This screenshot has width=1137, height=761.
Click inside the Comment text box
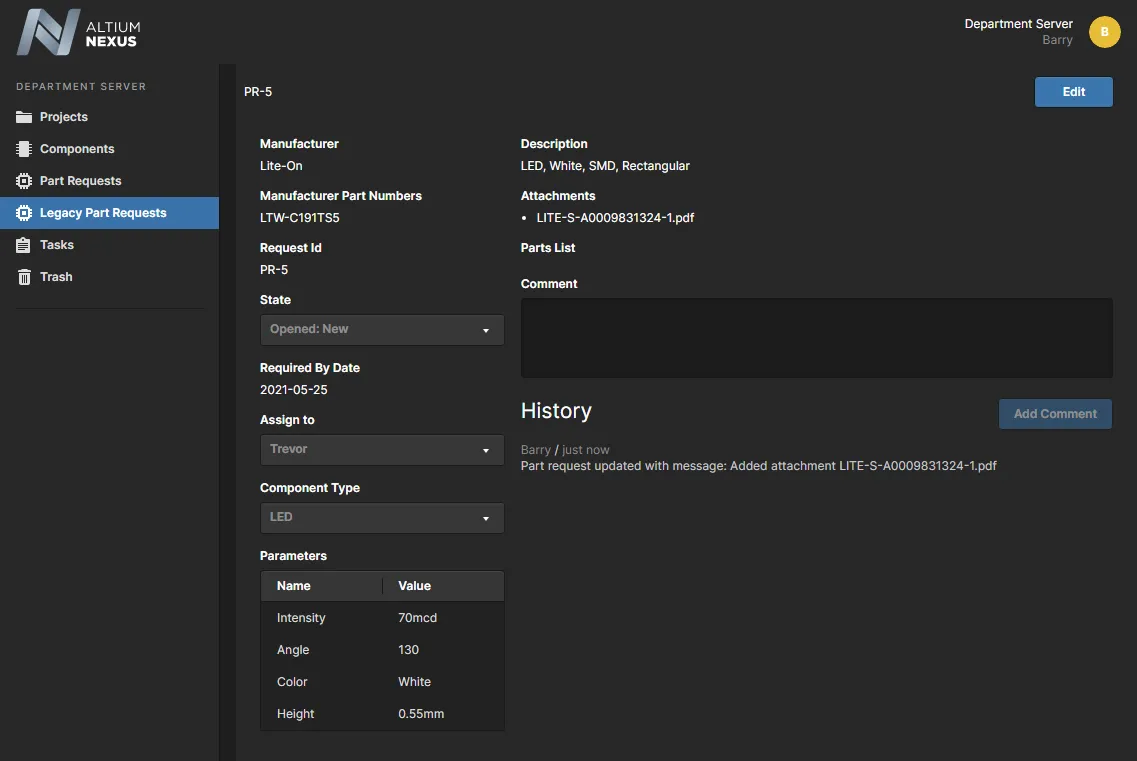(x=816, y=338)
